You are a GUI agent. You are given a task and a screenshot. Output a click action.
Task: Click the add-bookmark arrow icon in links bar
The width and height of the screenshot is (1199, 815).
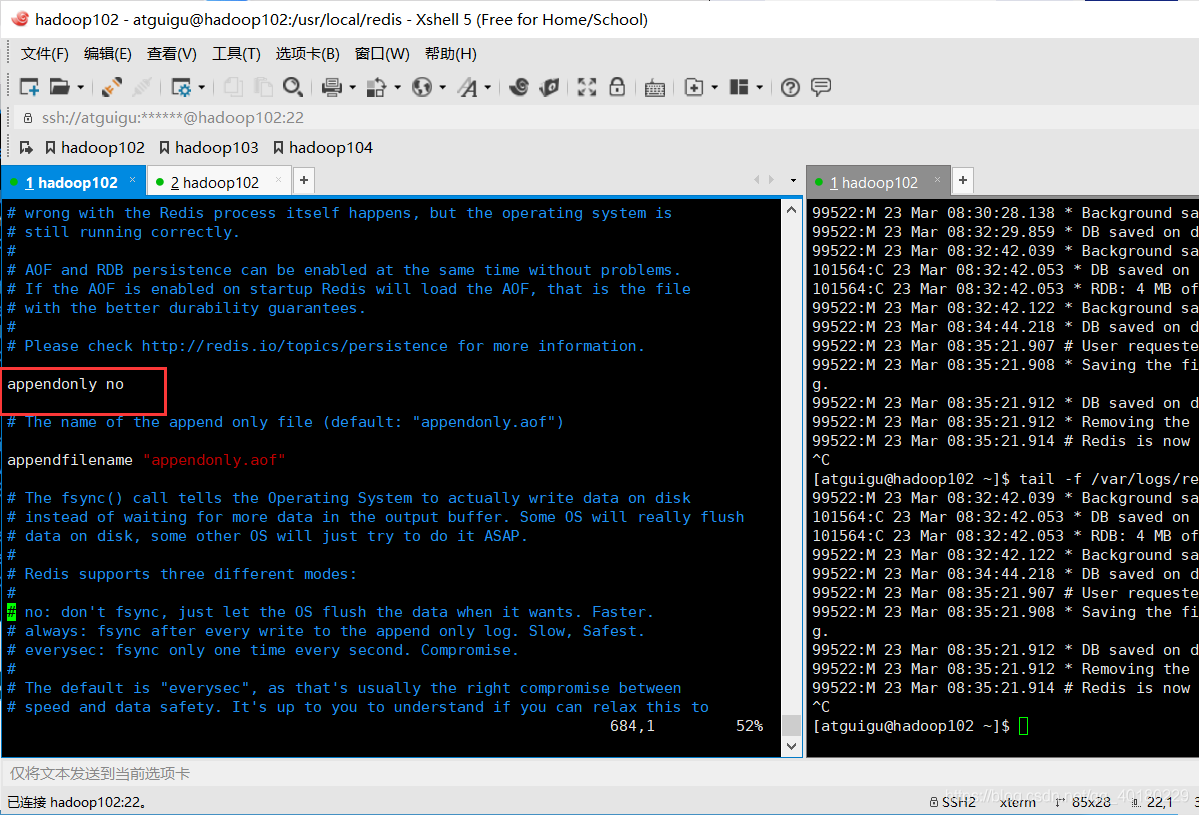coord(26,148)
